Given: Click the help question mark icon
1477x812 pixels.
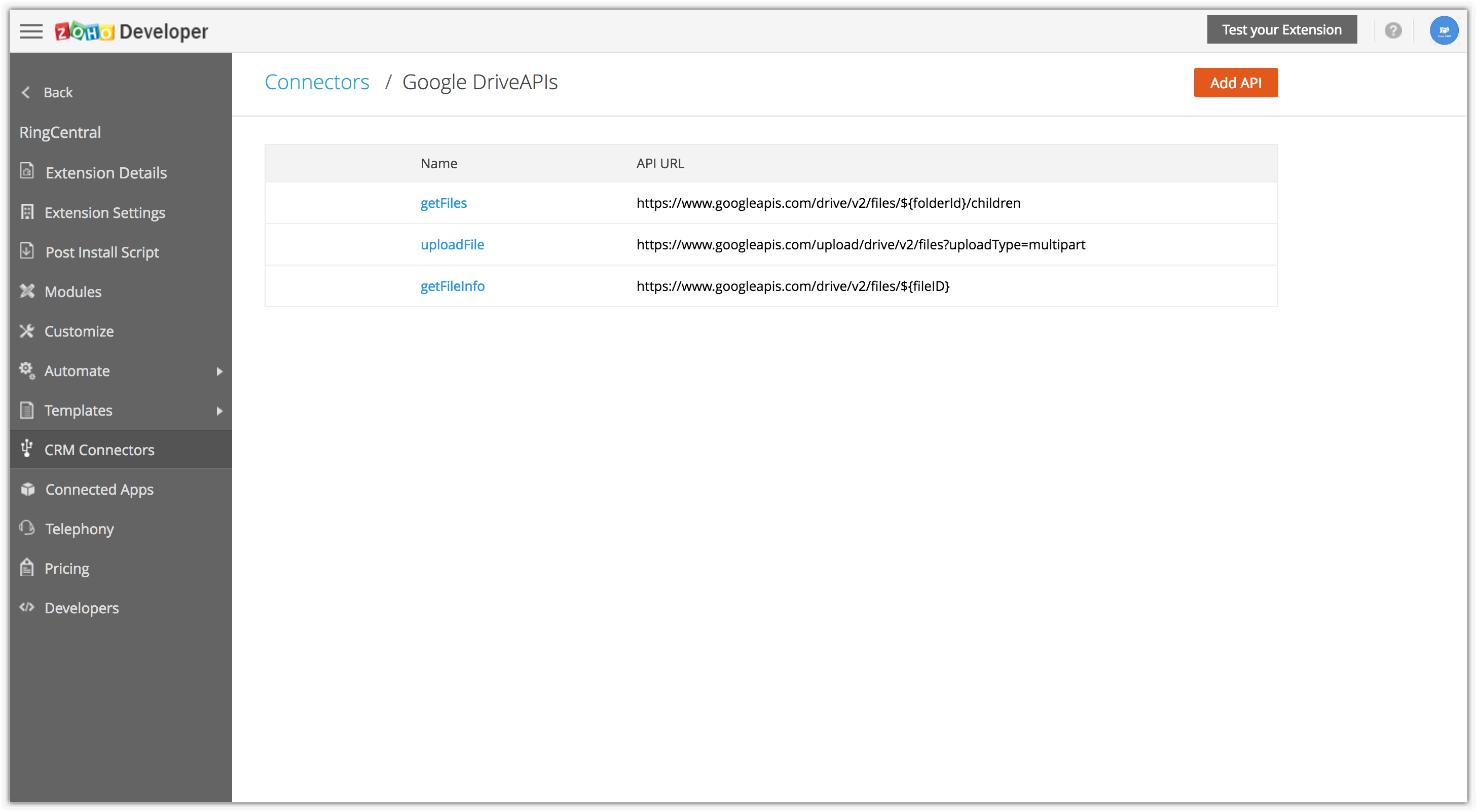Looking at the screenshot, I should pos(1393,30).
